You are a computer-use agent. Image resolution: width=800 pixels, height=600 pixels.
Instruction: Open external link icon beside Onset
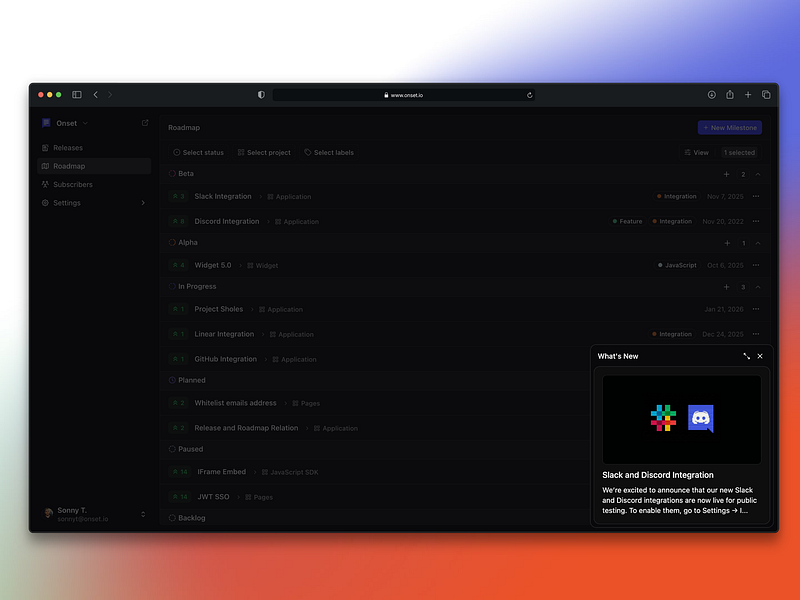tap(145, 123)
